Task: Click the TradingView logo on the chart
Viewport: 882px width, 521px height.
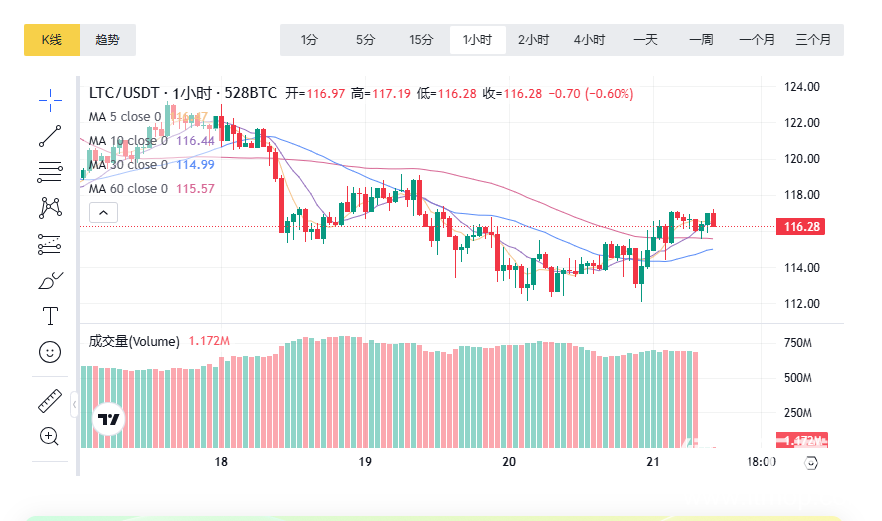Action: pyautogui.click(x=108, y=420)
